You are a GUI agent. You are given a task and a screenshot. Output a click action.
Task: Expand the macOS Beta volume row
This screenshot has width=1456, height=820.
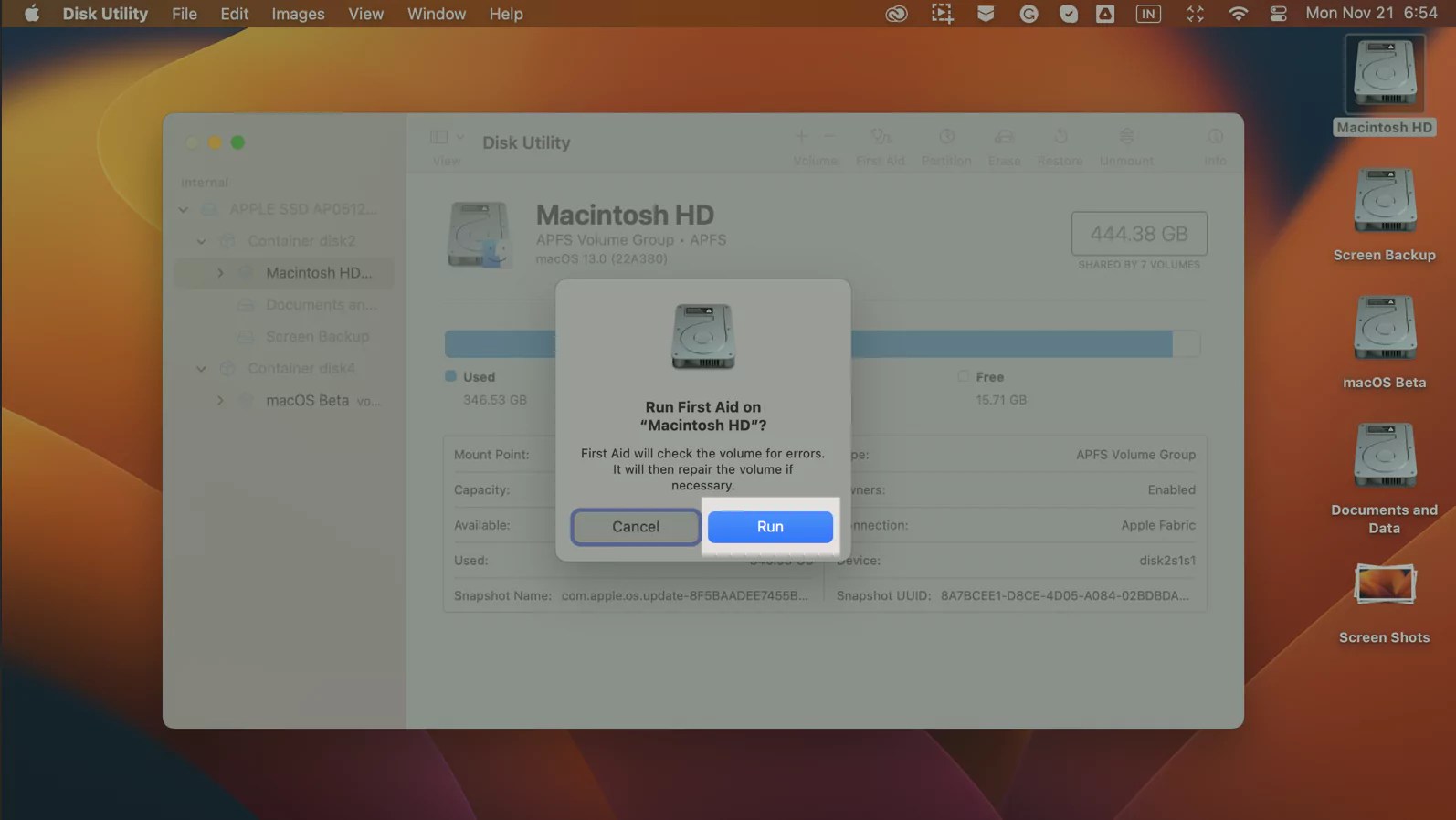220,401
